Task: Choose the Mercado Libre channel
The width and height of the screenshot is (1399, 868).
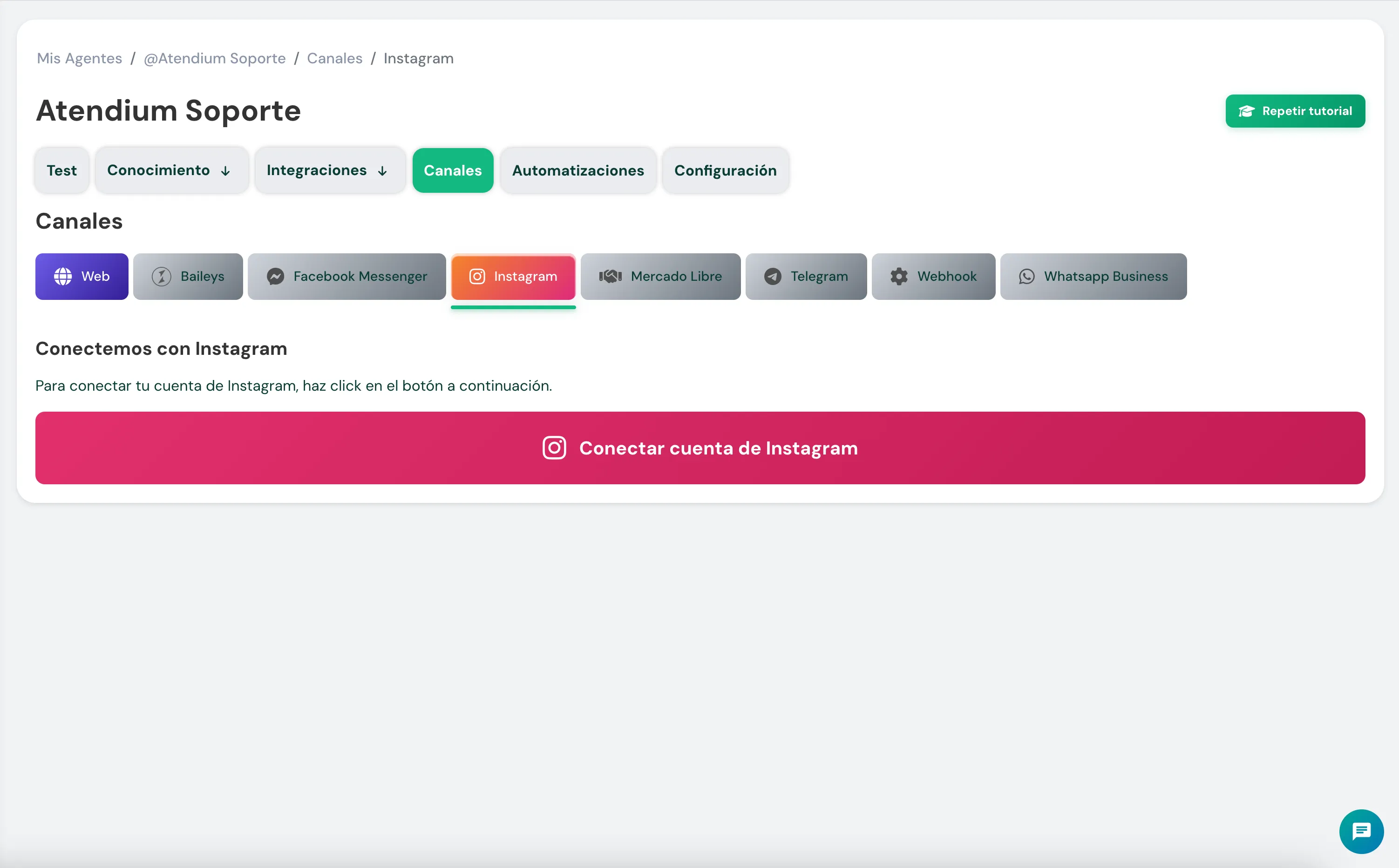Action: (660, 276)
